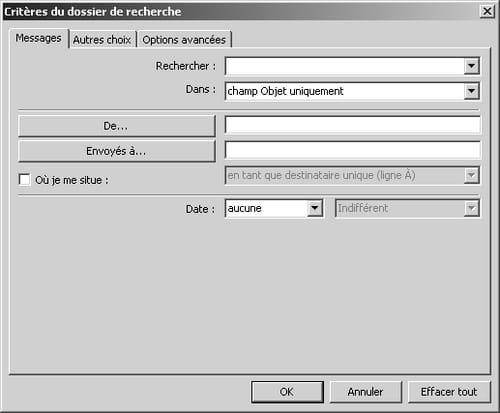The width and height of the screenshot is (500, 413).
Task: Focus the text field beside Envoyés à...
Action: (353, 150)
